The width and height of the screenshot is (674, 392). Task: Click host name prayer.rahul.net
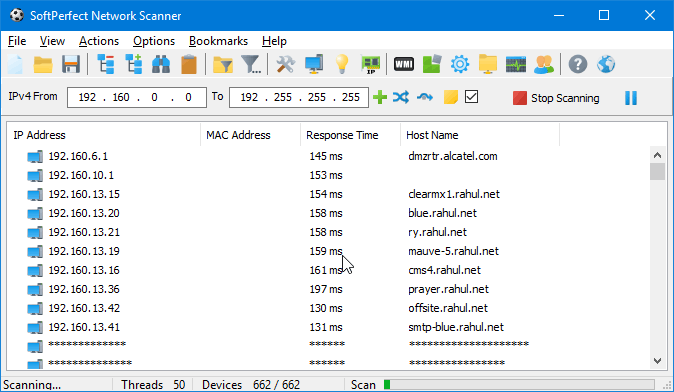(448, 289)
